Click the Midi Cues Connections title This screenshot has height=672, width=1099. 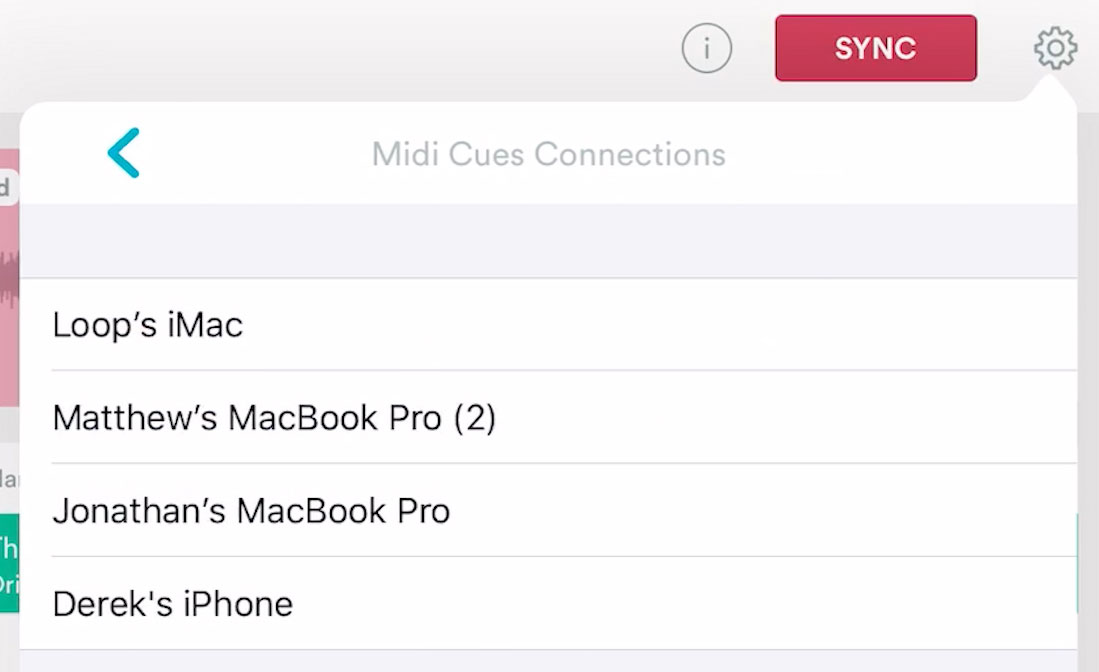tap(549, 154)
